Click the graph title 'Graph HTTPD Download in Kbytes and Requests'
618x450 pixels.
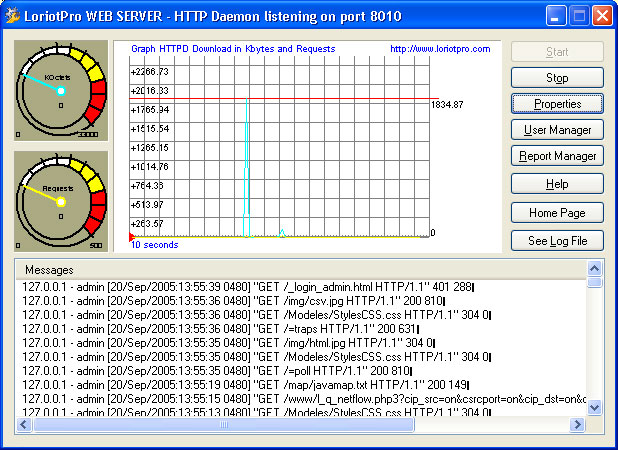(233, 49)
